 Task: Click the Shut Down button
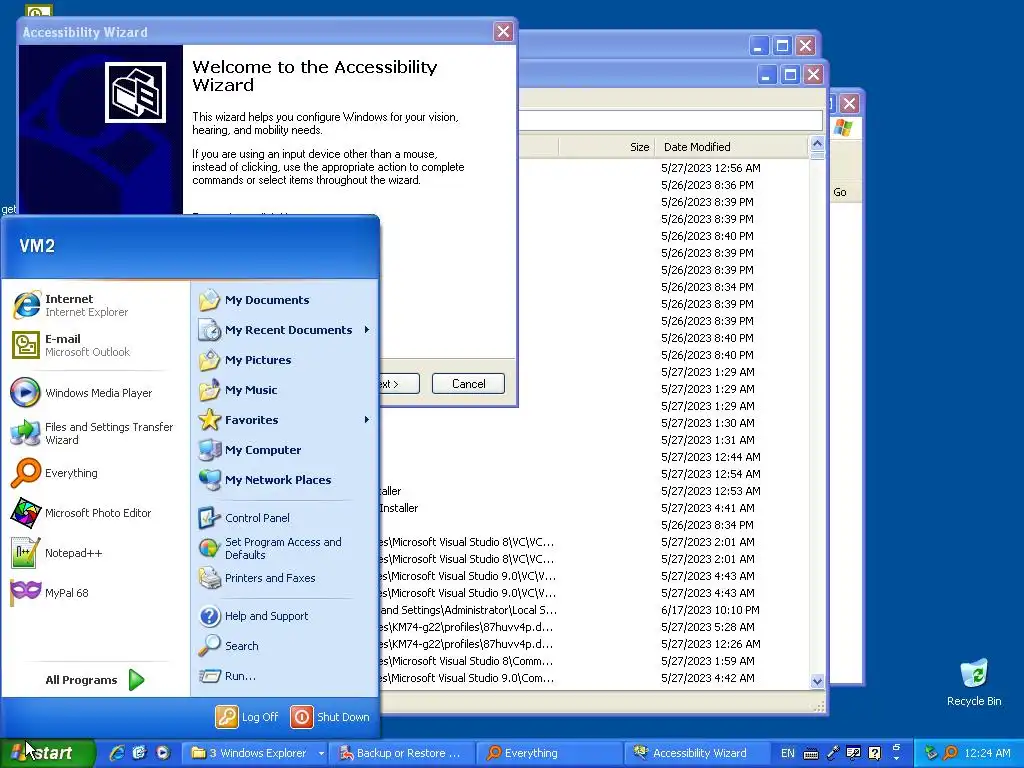[x=330, y=716]
